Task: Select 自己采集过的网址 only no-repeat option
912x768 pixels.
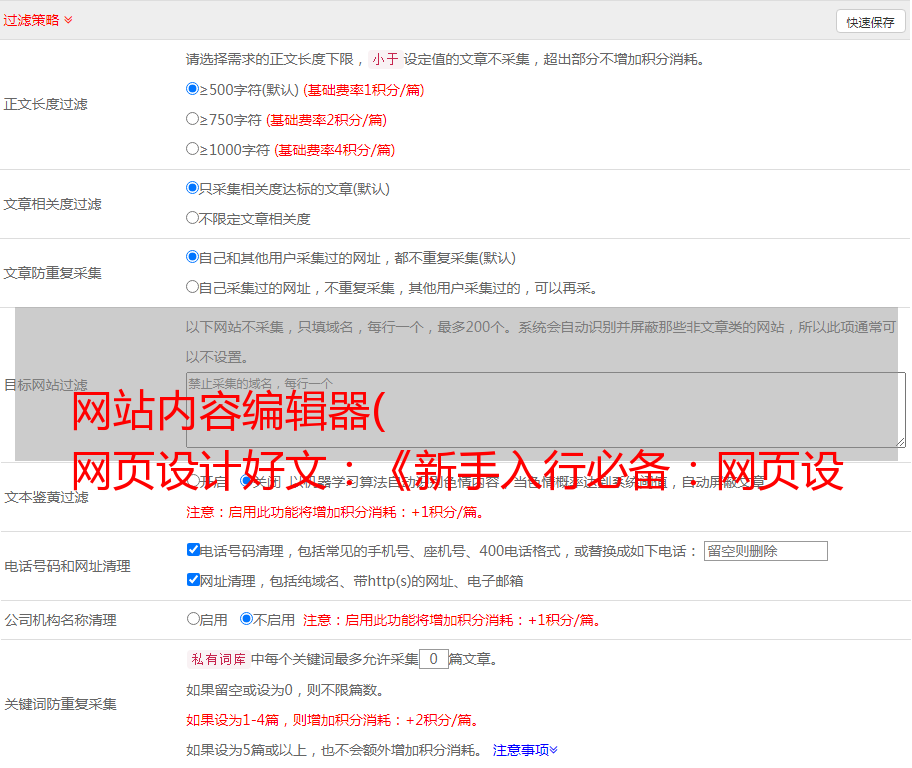Action: click(x=193, y=287)
